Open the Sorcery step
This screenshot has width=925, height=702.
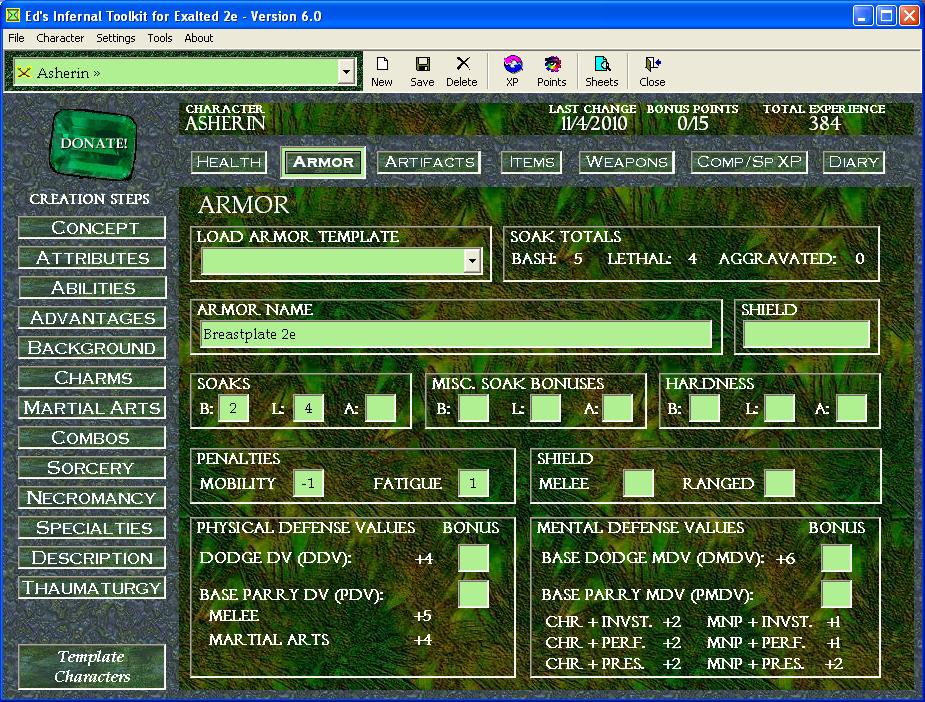92,468
